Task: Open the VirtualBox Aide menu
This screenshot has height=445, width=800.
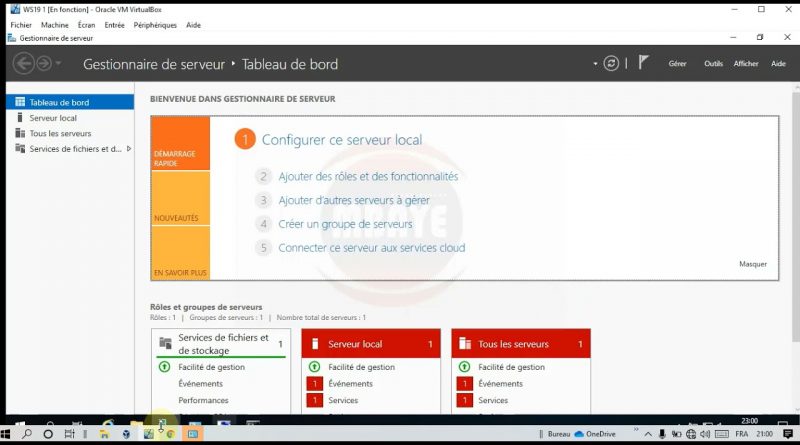Action: tap(193, 25)
